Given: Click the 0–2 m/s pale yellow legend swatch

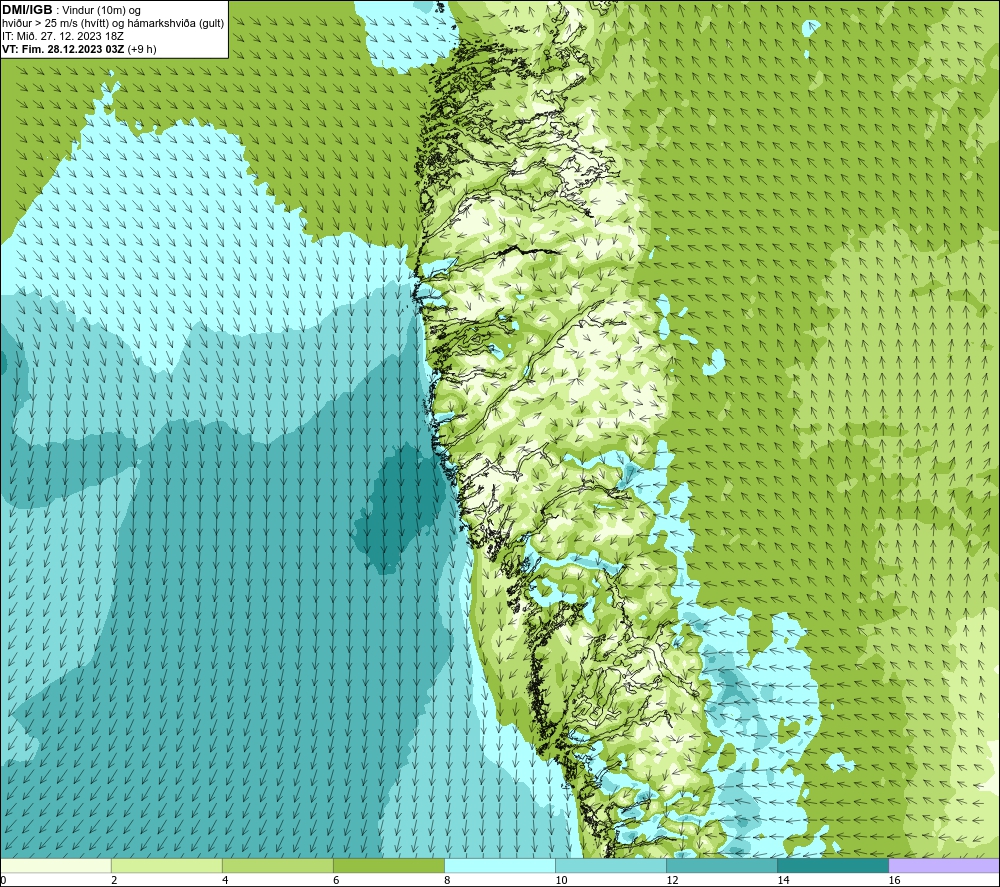Looking at the screenshot, I should [x=56, y=865].
